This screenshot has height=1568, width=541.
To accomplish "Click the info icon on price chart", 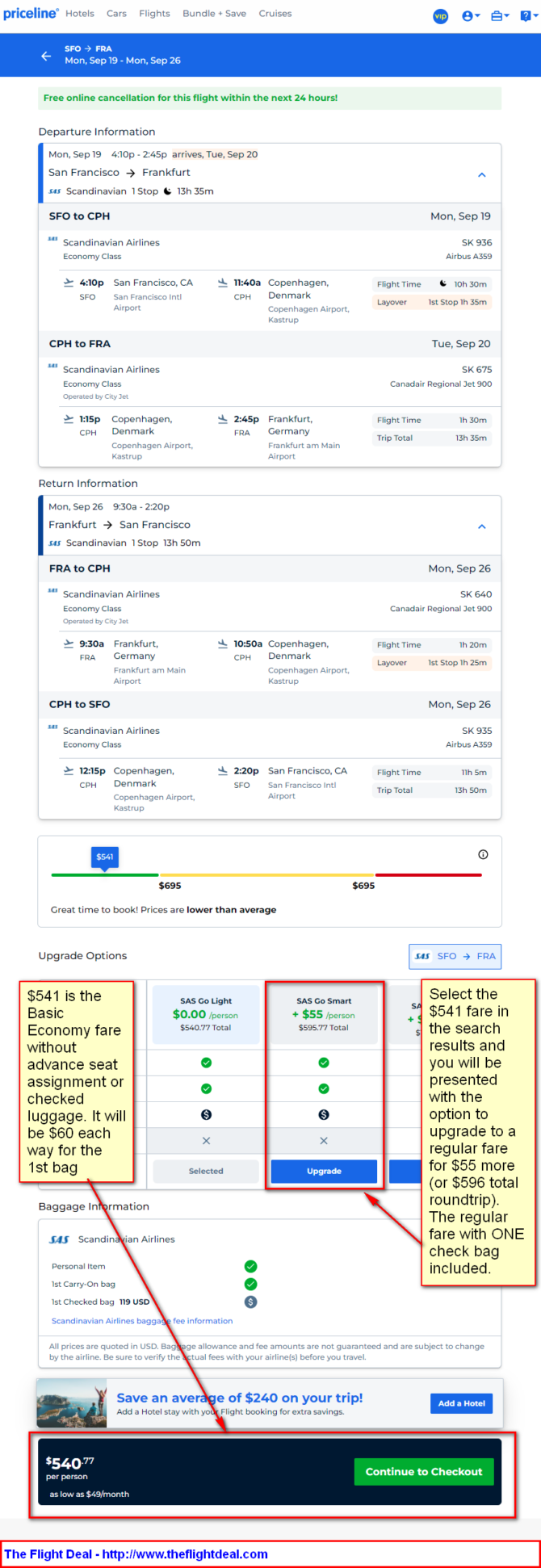I will click(483, 854).
